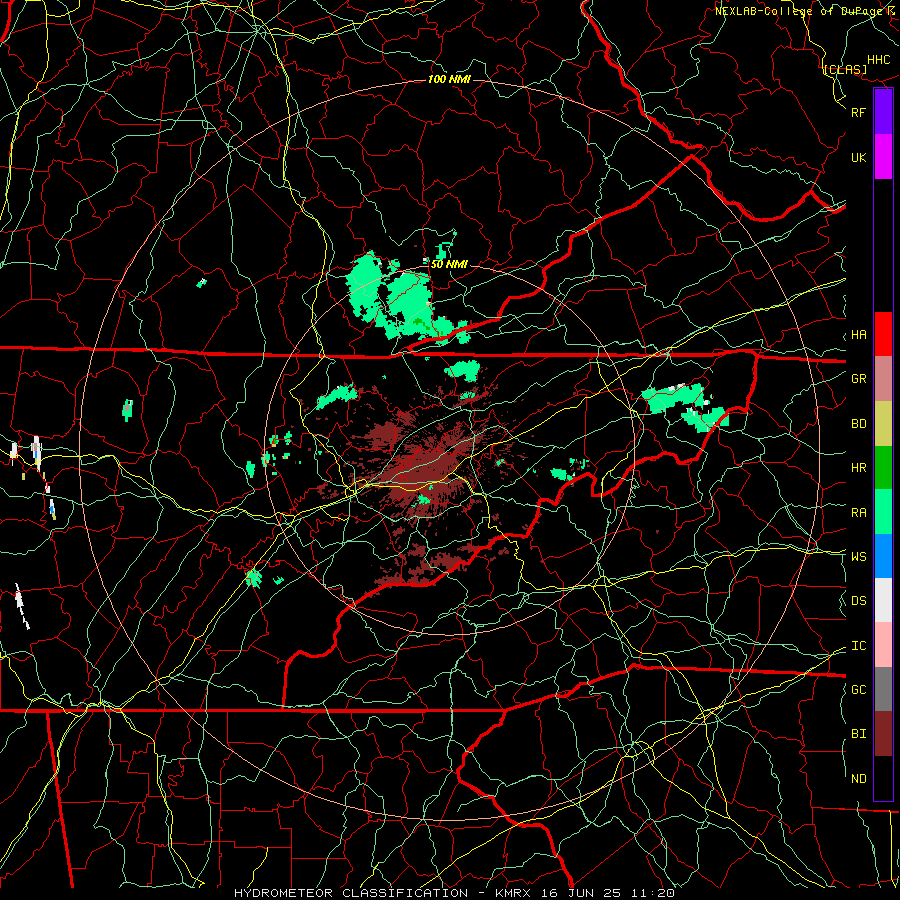Click the HHC product code text
The height and width of the screenshot is (900, 900).
(879, 60)
